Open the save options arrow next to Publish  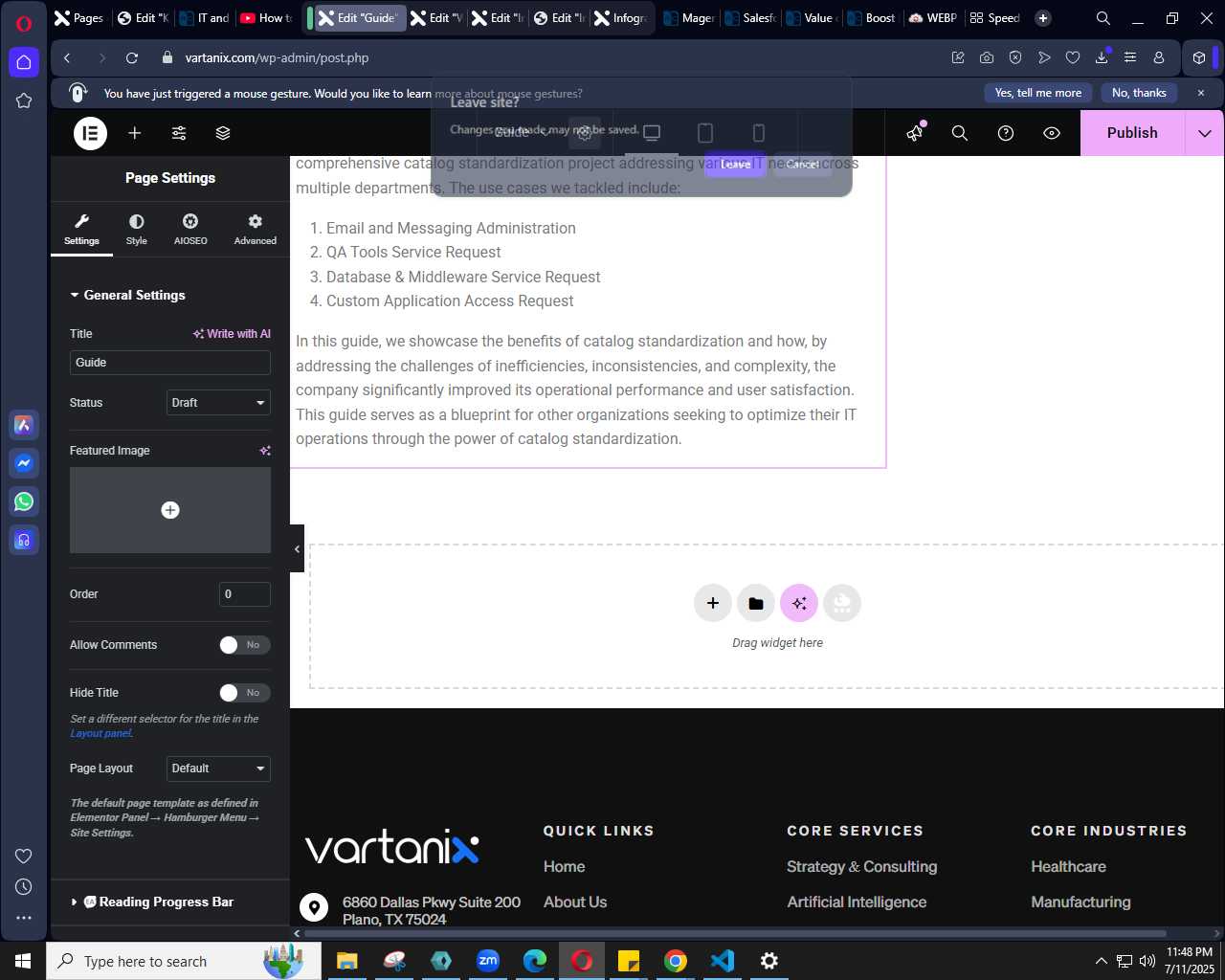pyautogui.click(x=1205, y=133)
